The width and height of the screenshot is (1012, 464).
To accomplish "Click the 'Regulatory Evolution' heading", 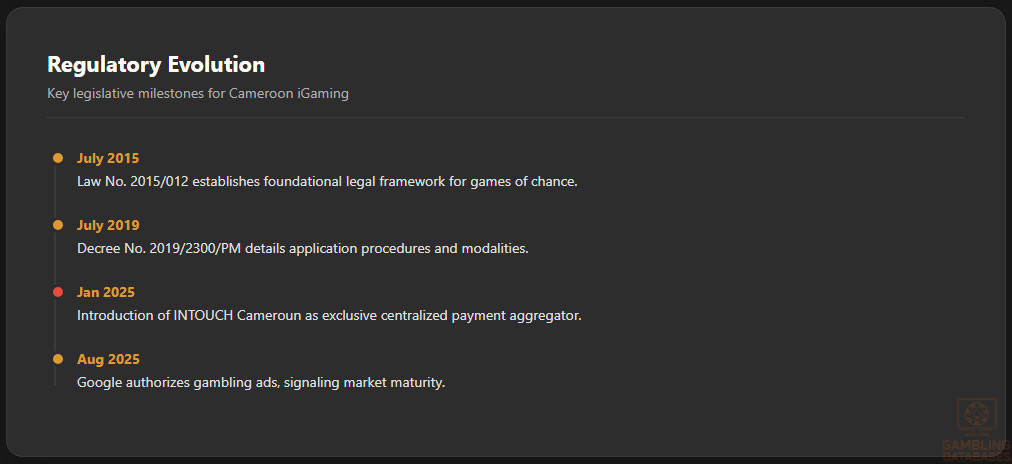I will coord(156,65).
